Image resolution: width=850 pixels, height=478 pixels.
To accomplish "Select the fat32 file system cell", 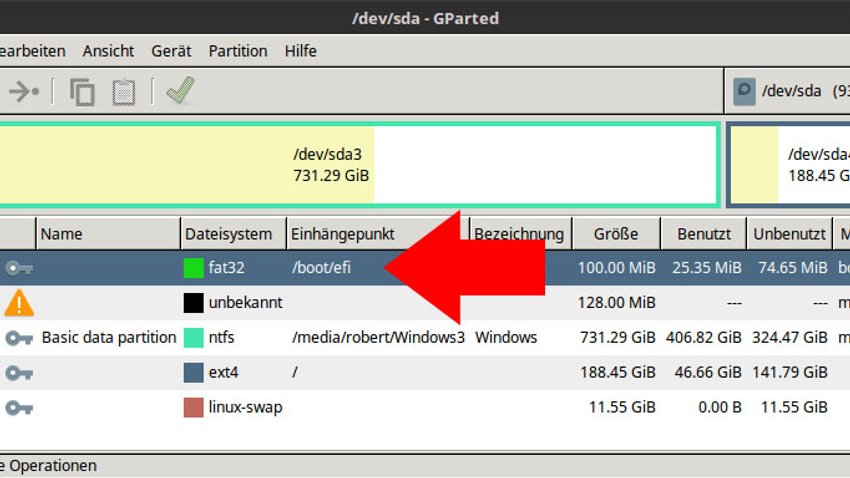I will pos(227,268).
